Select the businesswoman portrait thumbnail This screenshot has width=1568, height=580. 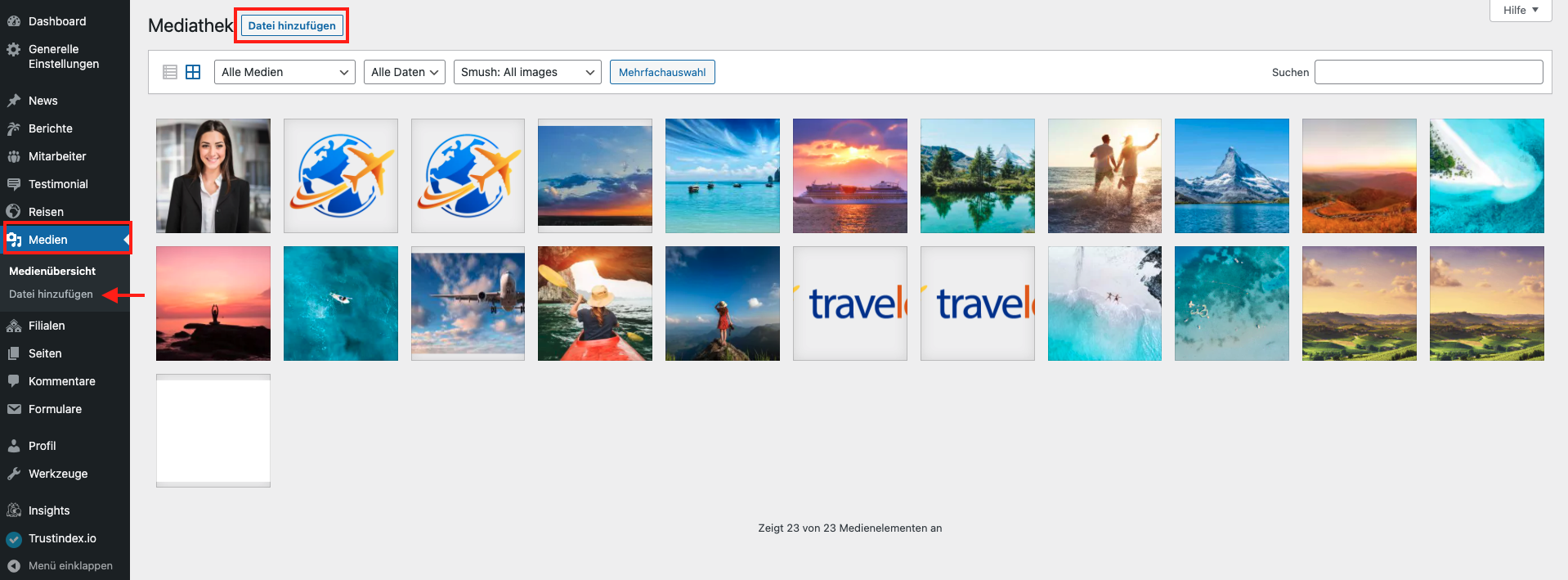[213, 176]
